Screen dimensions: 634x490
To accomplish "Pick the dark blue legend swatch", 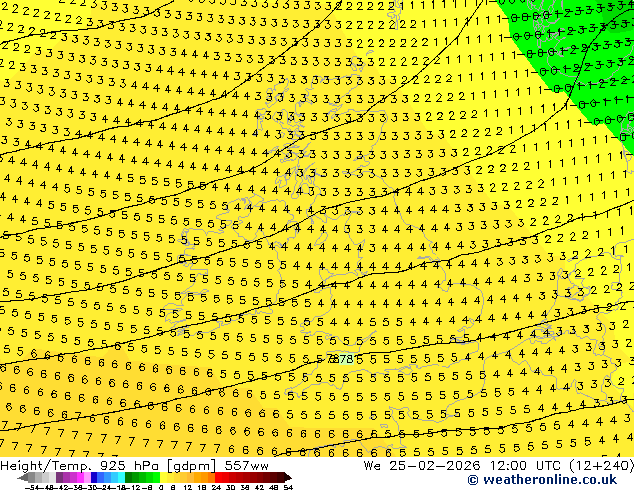I will [x=94, y=478].
